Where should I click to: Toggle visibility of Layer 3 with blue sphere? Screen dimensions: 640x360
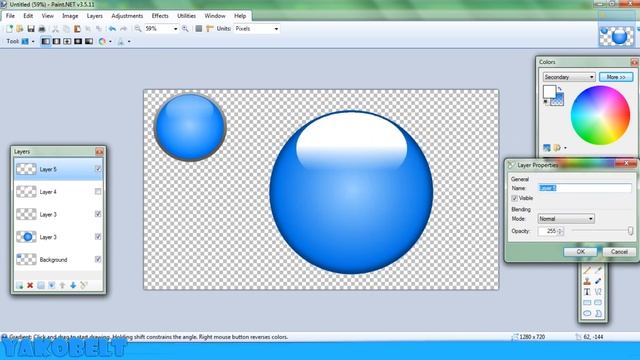pyautogui.click(x=98, y=236)
